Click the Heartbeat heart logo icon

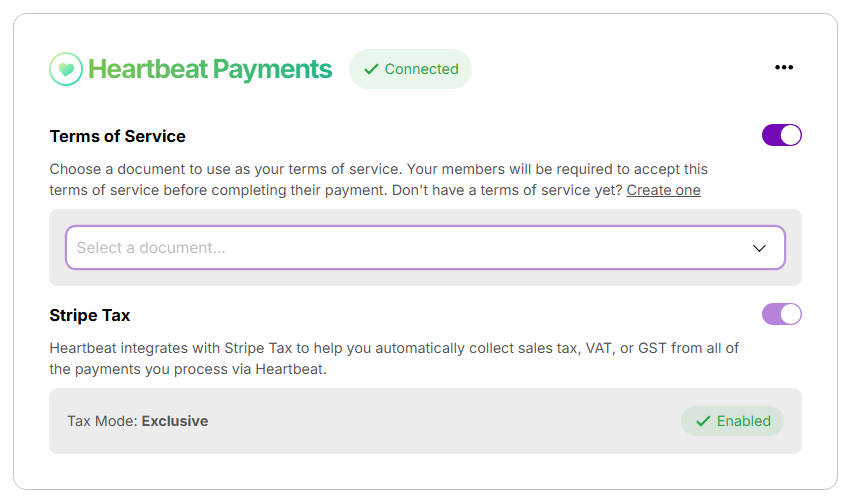66,69
